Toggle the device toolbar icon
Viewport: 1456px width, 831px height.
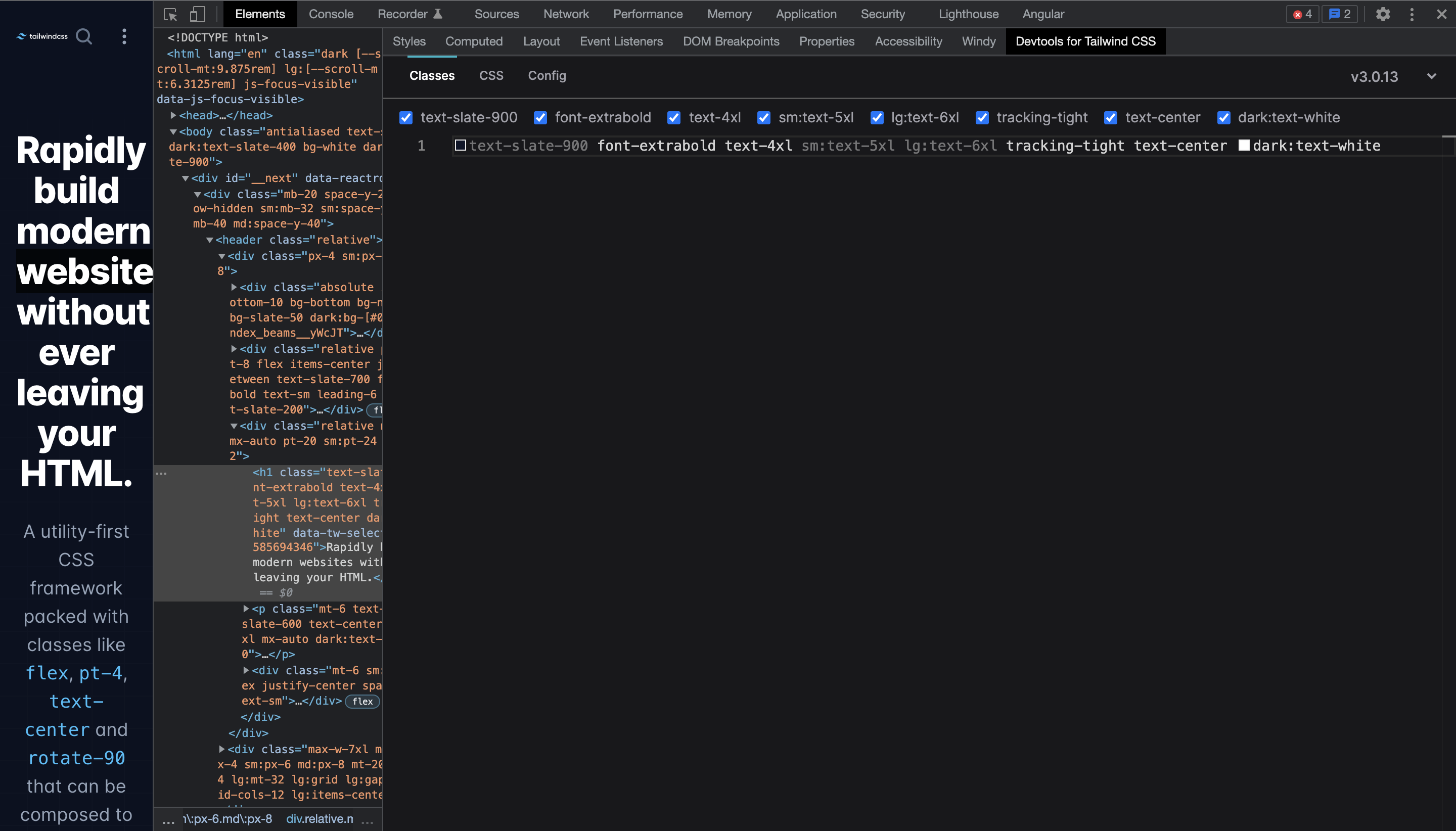tap(198, 14)
